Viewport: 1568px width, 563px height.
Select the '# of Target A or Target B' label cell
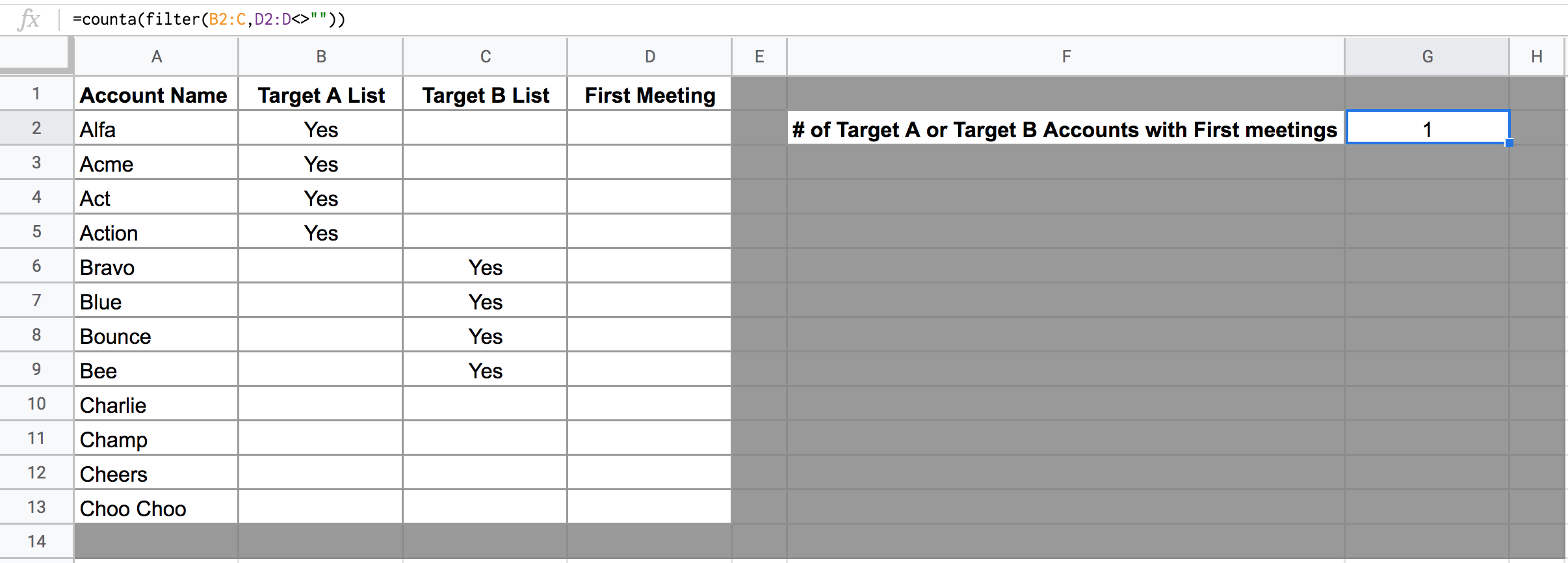coord(1066,129)
